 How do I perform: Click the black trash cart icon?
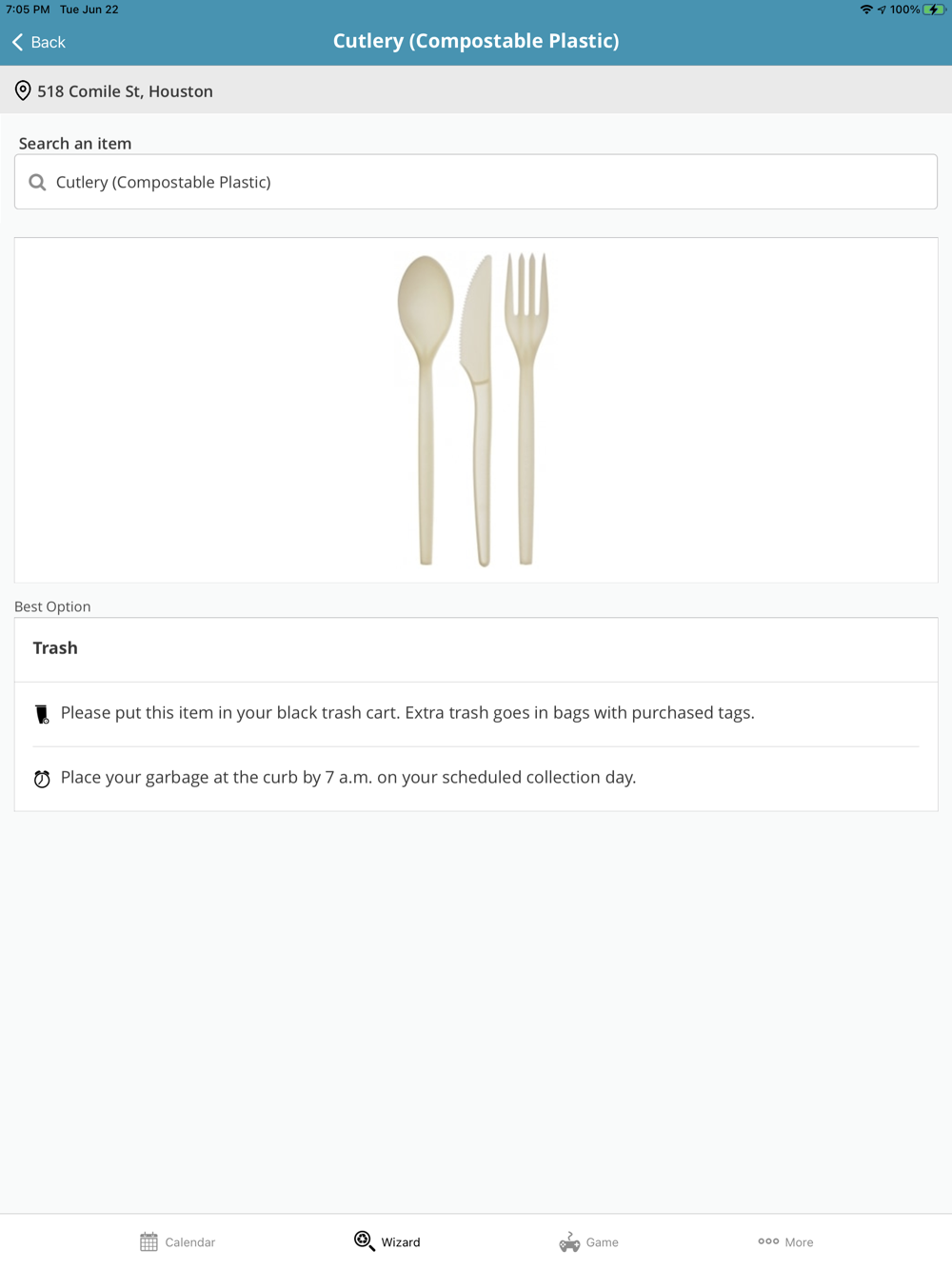[42, 714]
